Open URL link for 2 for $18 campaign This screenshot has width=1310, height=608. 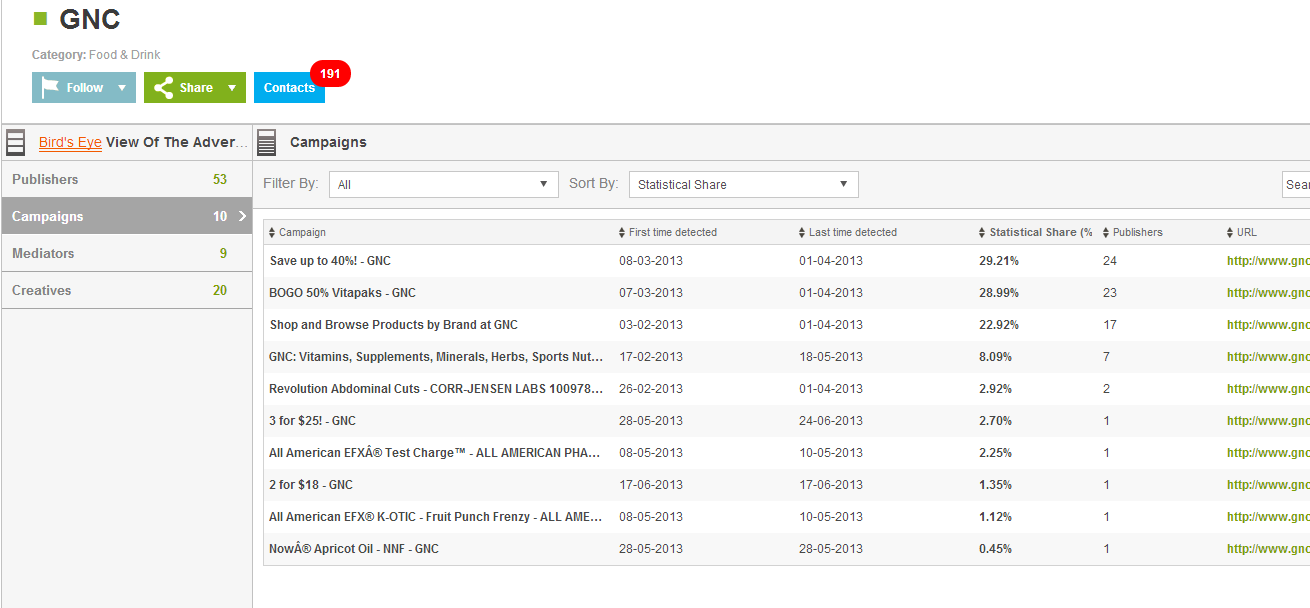1268,485
